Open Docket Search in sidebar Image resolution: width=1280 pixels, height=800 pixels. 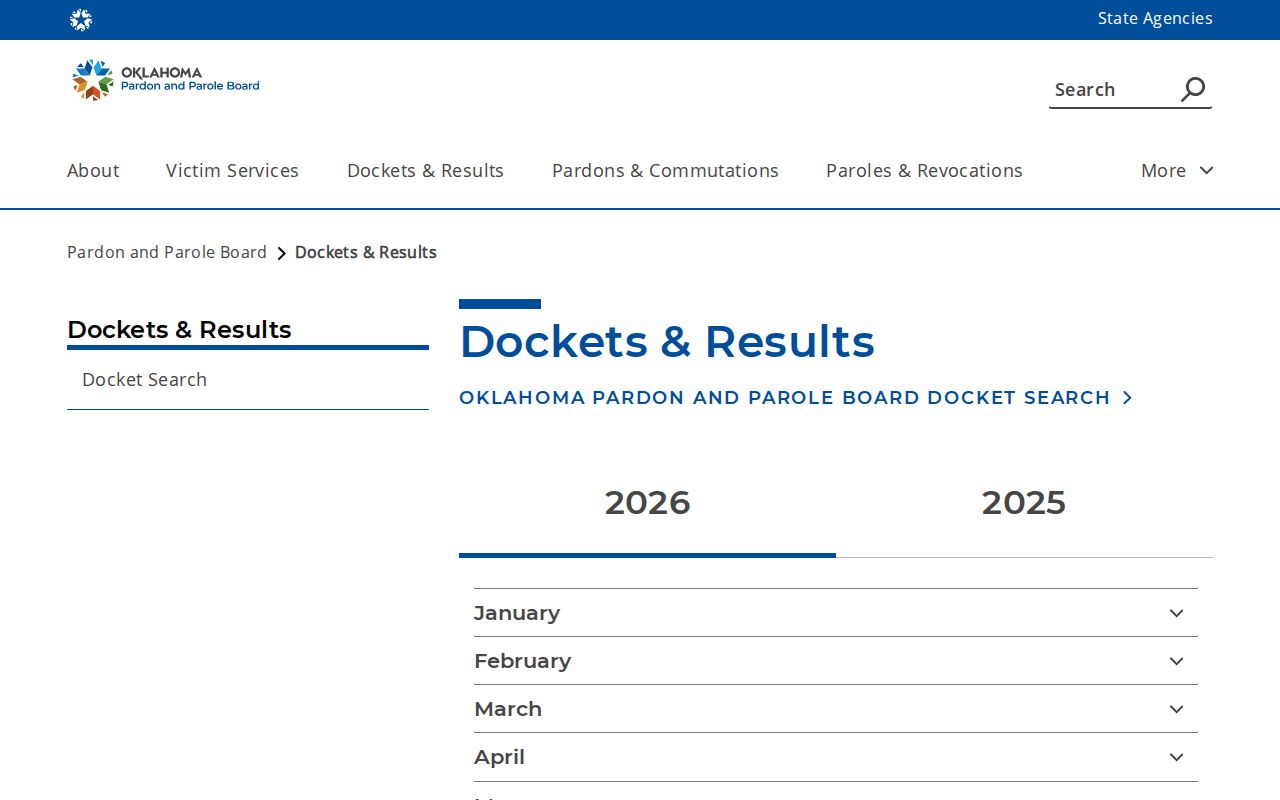point(144,380)
